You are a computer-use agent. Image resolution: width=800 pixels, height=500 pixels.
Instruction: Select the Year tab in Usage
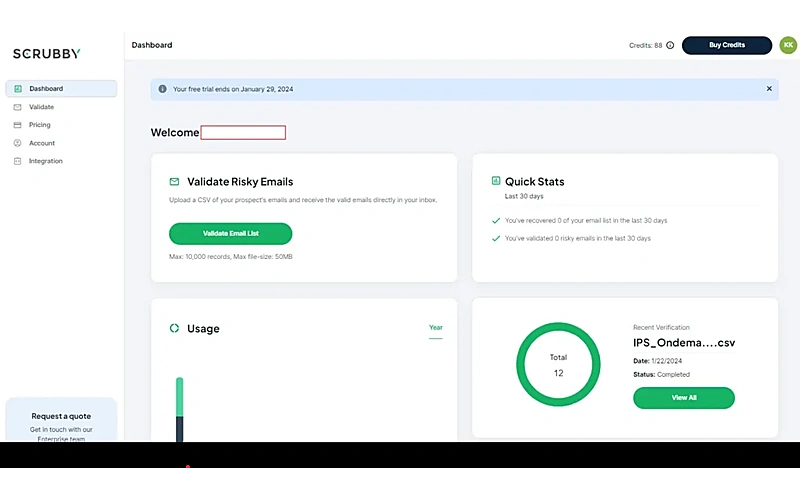(436, 328)
